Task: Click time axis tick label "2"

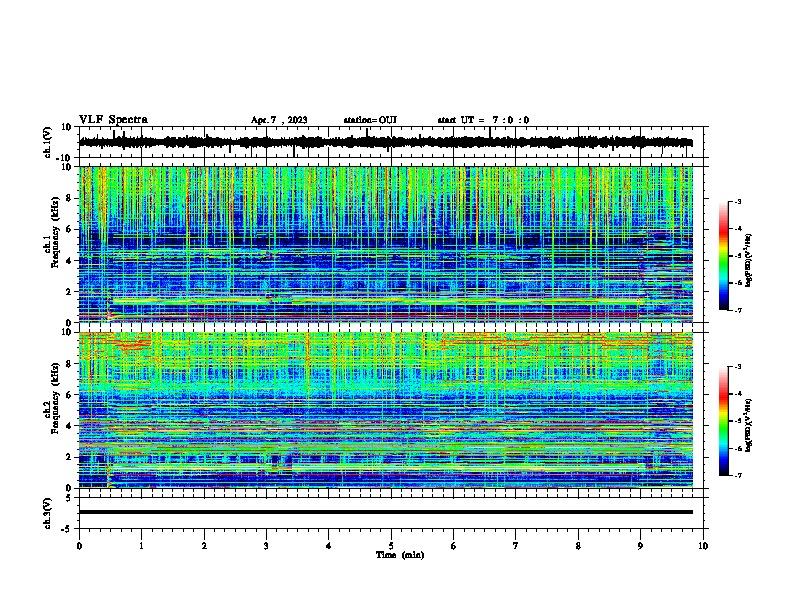Action: click(x=204, y=546)
